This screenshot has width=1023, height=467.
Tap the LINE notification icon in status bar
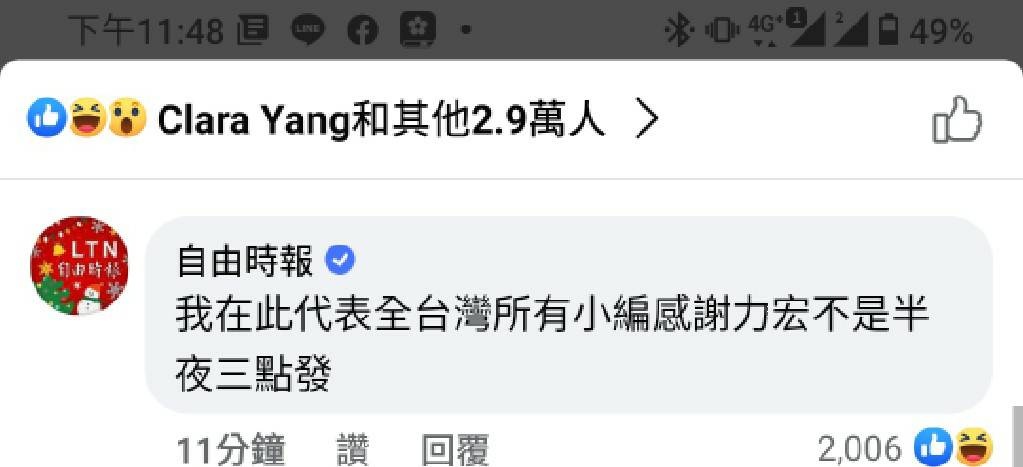pos(307,30)
